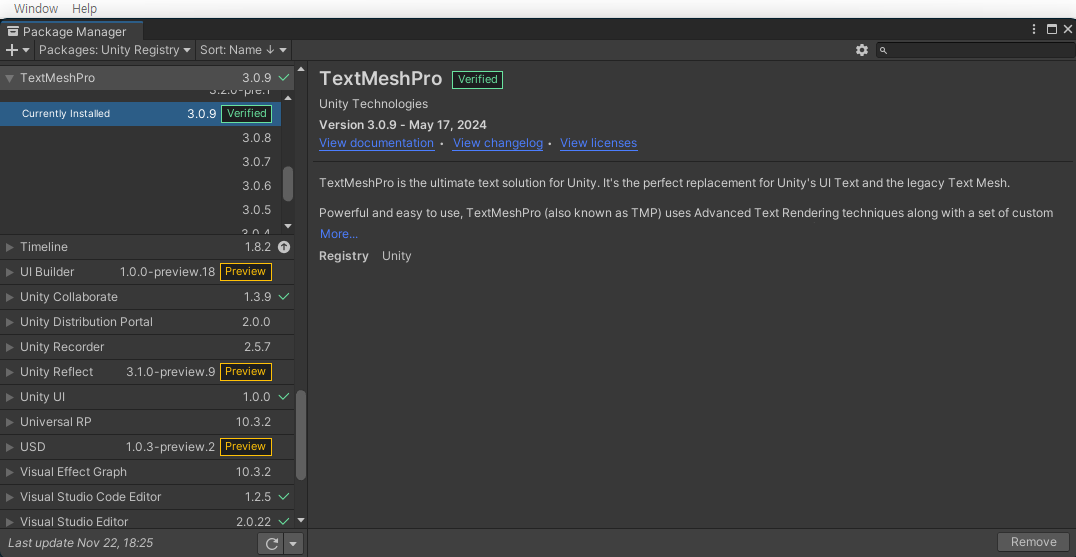Open the View documentation link
Image resolution: width=1076 pixels, height=557 pixels.
pos(377,143)
